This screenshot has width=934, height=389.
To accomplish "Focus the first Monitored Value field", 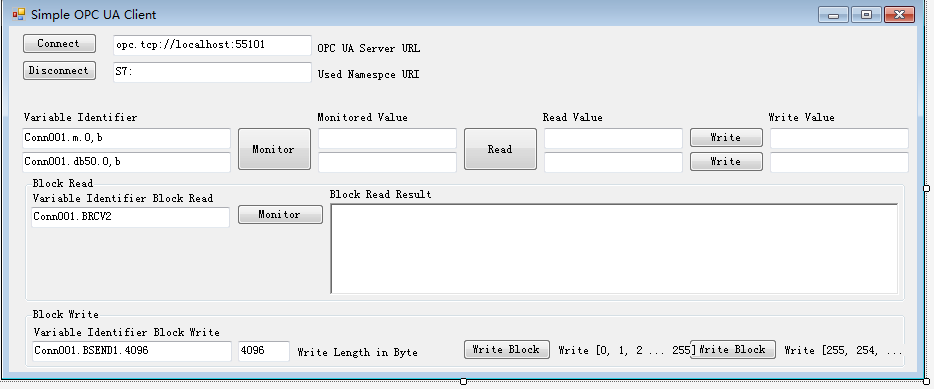I will tap(387, 138).
